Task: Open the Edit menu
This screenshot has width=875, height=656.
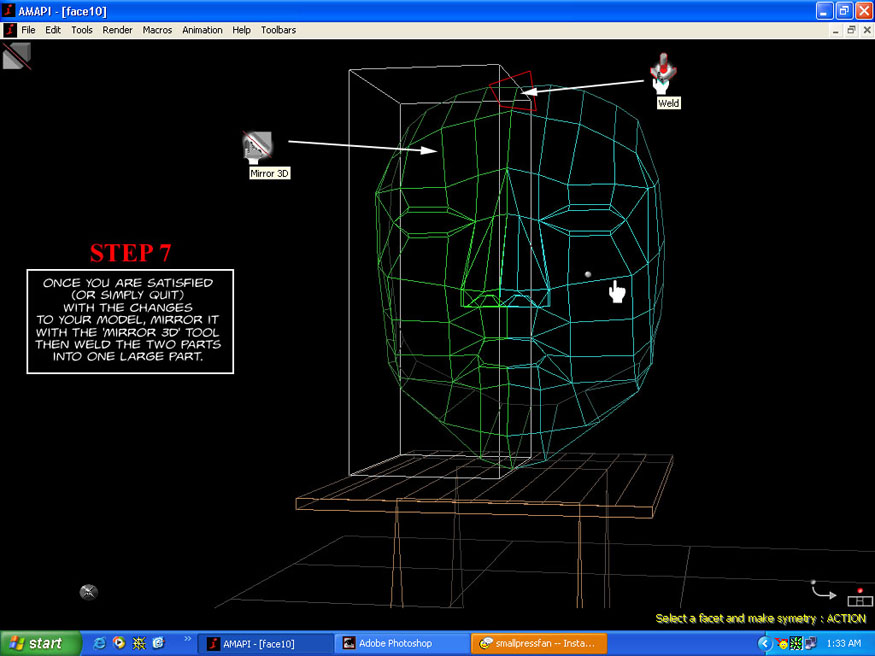Action: click(x=53, y=30)
